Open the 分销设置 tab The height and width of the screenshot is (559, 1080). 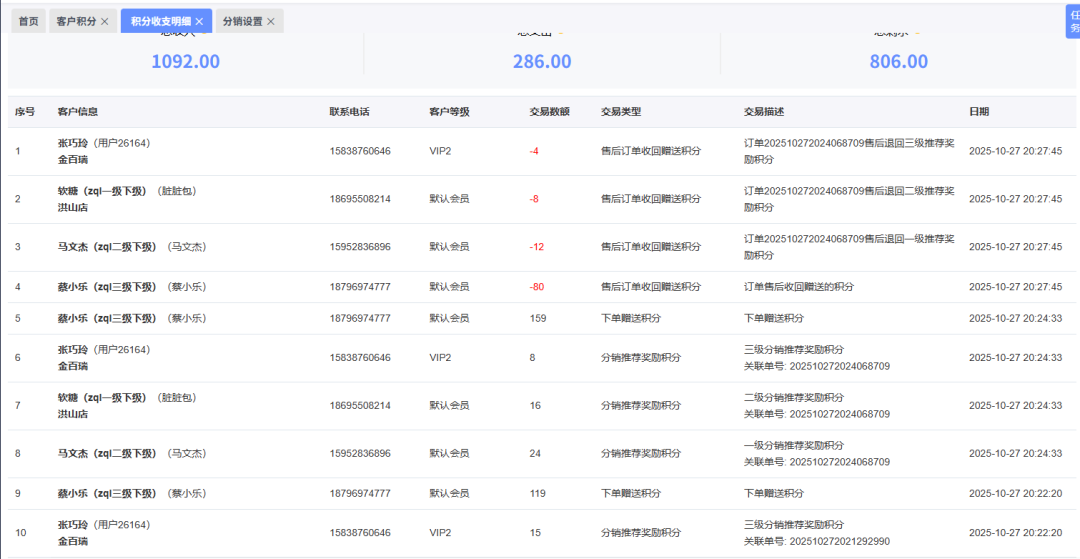(x=242, y=21)
